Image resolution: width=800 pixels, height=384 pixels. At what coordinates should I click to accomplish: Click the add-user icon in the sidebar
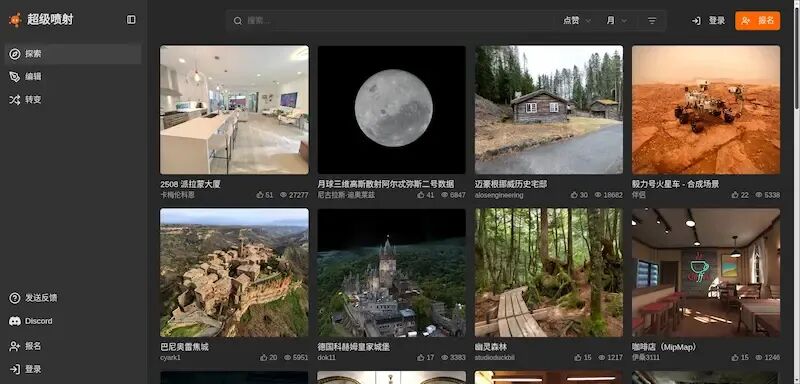pos(15,346)
